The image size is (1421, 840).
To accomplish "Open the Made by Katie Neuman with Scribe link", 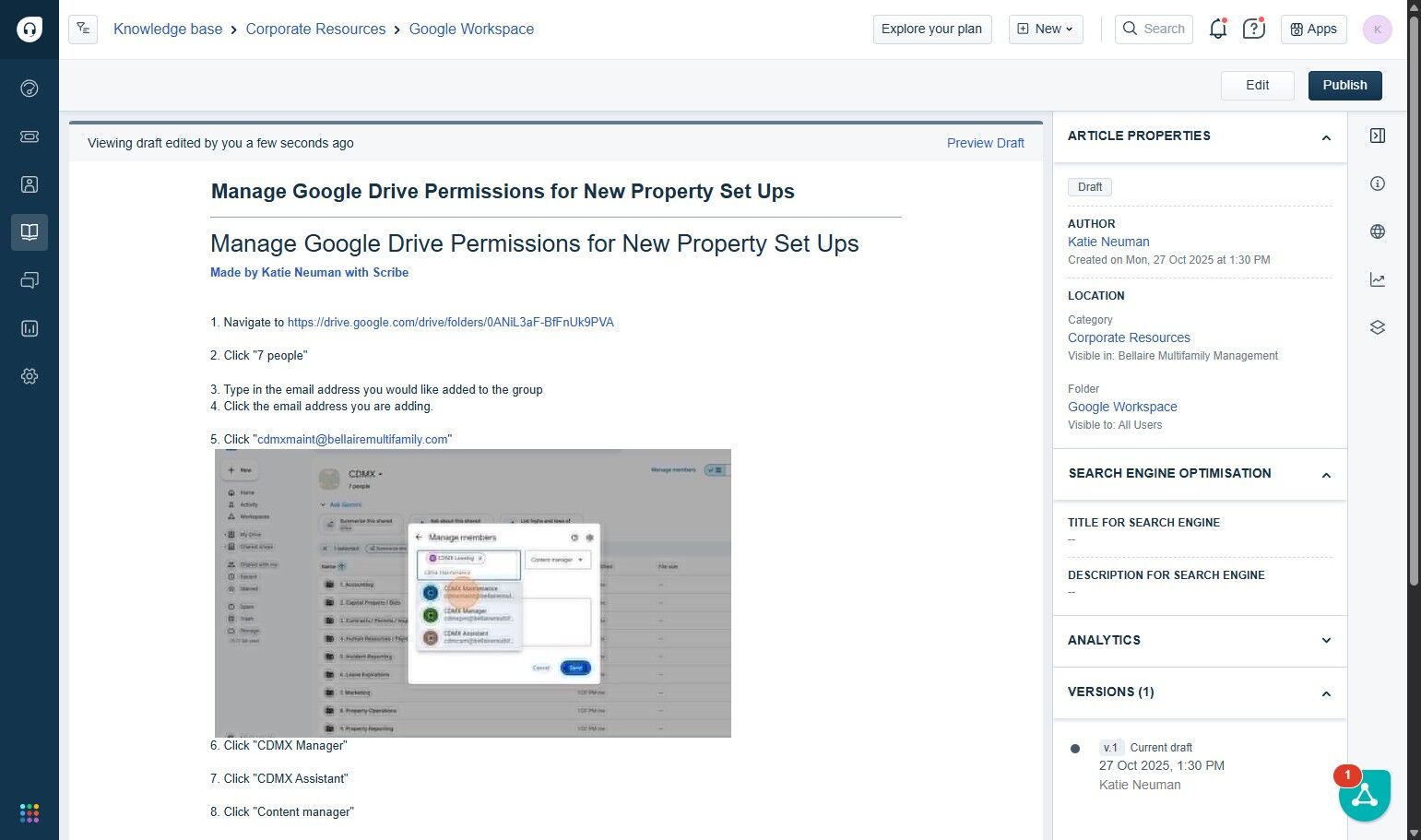I will click(309, 272).
